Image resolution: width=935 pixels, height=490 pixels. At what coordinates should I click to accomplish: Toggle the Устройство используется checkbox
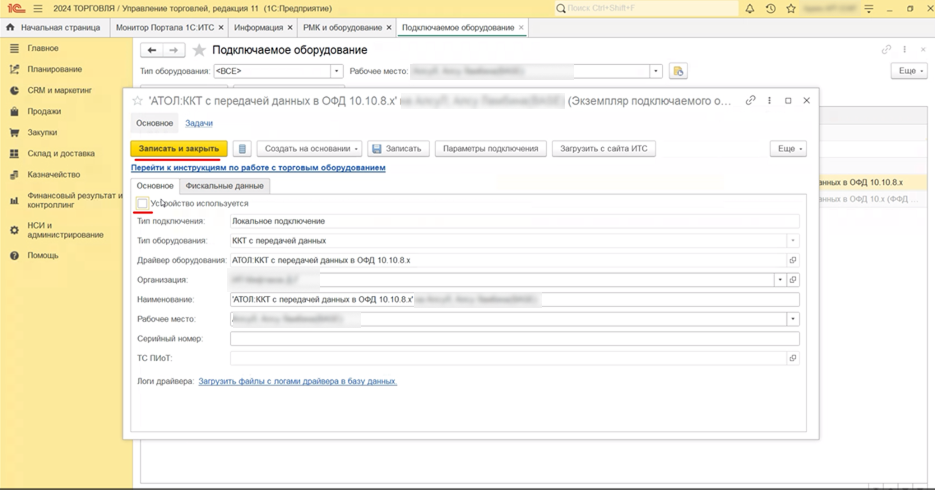[x=142, y=204]
